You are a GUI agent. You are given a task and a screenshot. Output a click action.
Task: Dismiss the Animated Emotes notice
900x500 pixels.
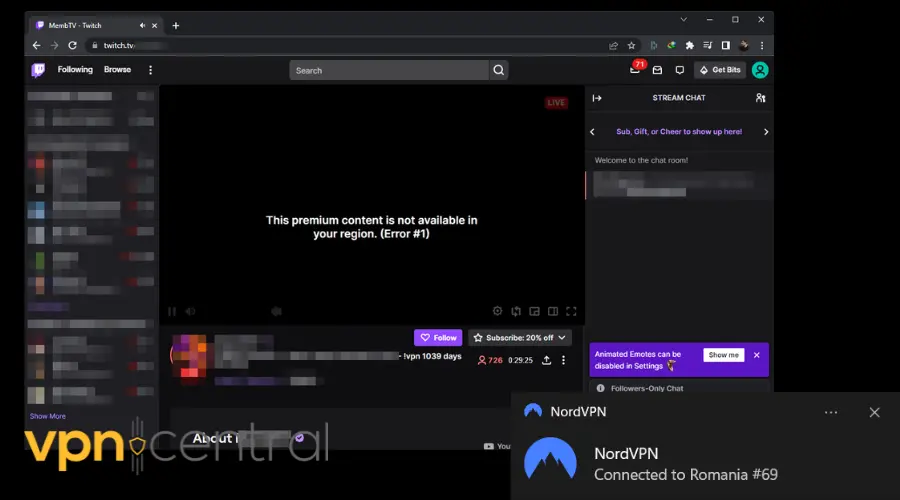pyautogui.click(x=757, y=355)
